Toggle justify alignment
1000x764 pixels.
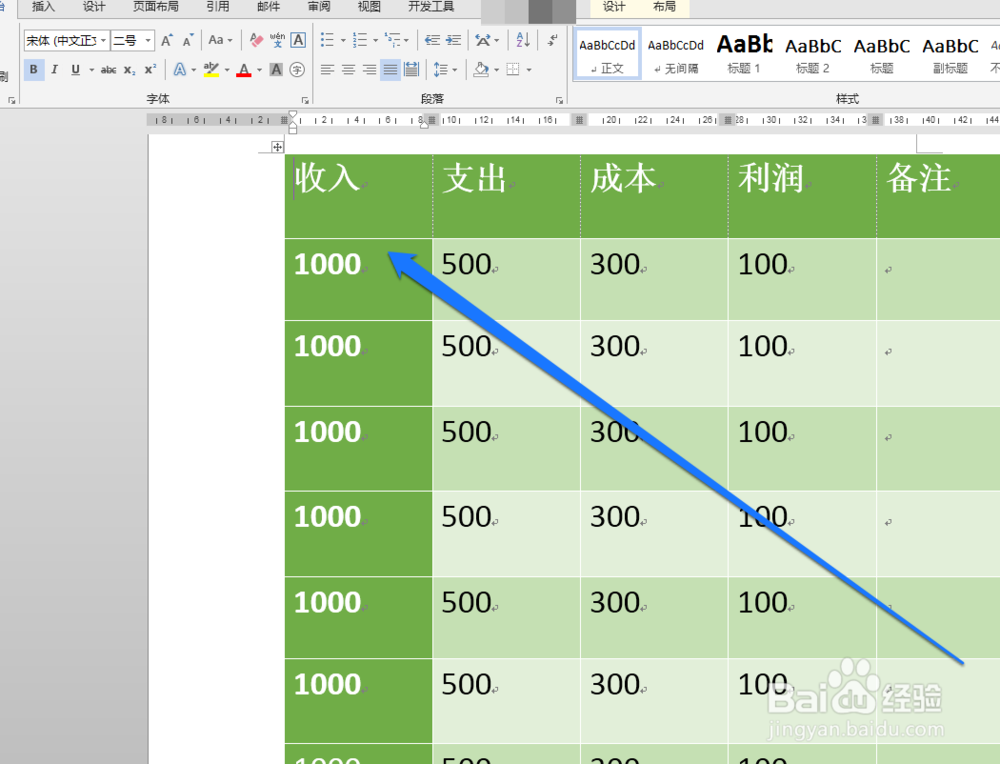tap(389, 68)
